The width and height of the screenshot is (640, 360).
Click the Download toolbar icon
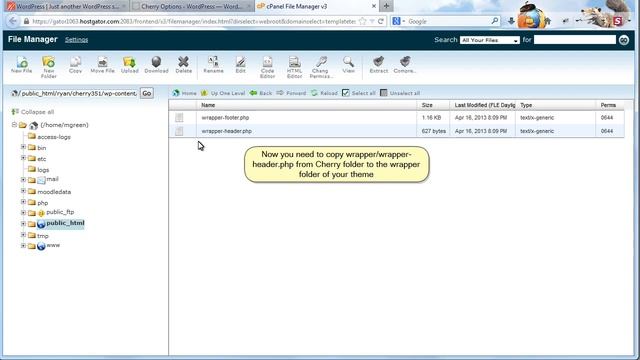(x=156, y=65)
